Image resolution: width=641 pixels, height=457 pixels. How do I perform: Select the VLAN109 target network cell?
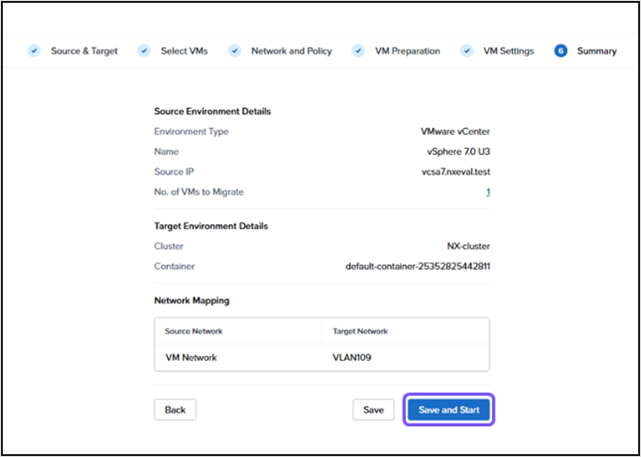pos(354,356)
